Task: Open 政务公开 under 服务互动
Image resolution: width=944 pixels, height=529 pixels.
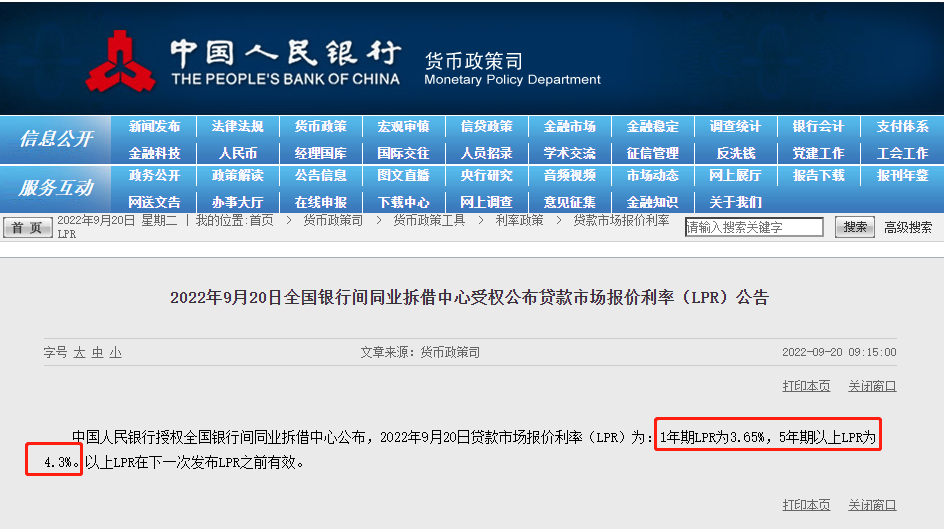Action: [154, 175]
